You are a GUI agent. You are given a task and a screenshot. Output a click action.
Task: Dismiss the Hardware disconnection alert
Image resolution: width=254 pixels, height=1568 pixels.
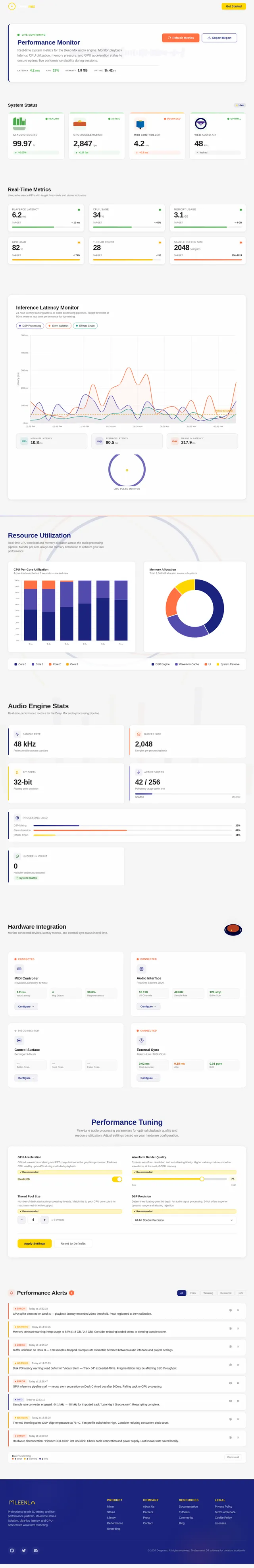tap(238, 1438)
